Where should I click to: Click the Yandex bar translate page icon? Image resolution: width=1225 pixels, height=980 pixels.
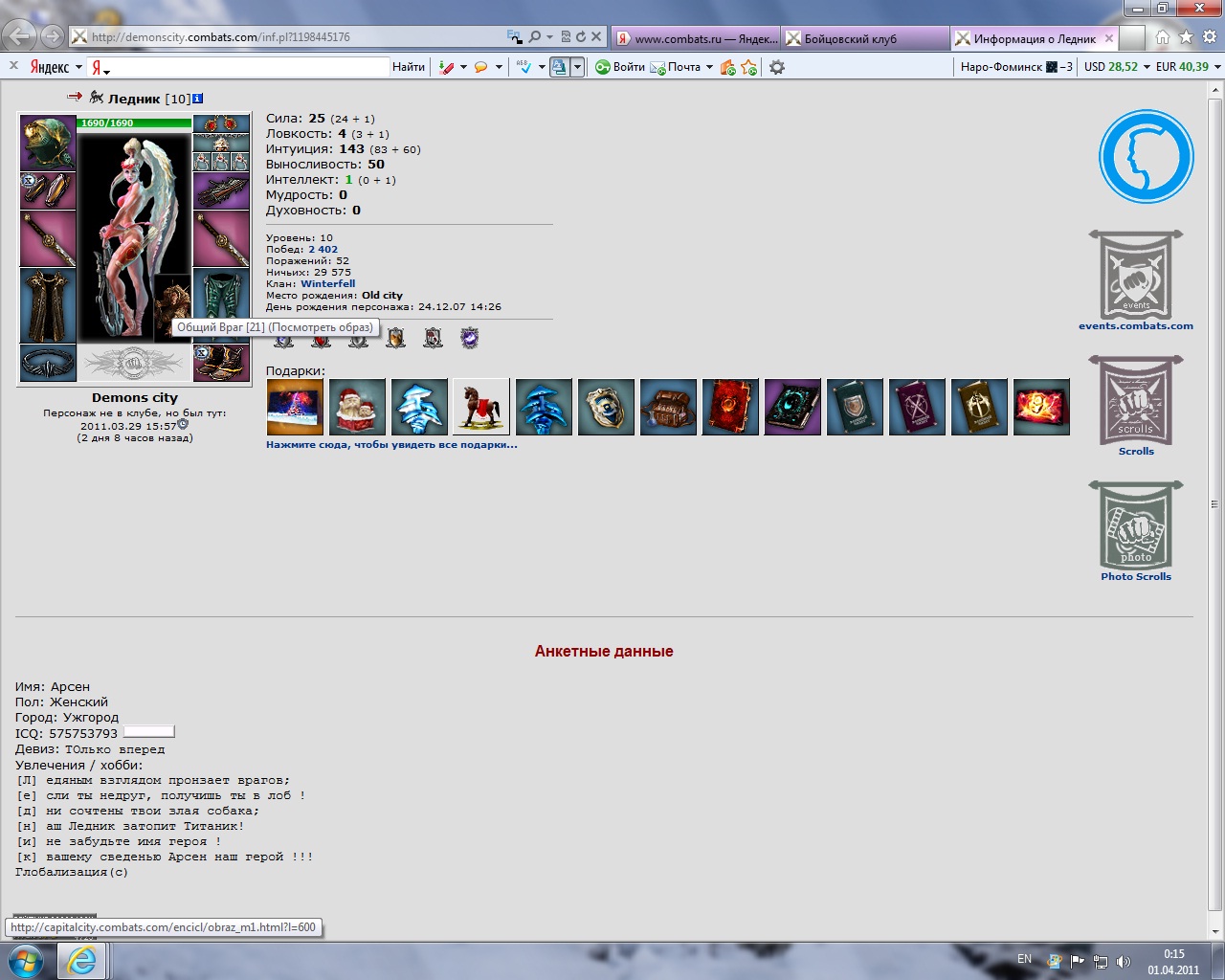[560, 67]
